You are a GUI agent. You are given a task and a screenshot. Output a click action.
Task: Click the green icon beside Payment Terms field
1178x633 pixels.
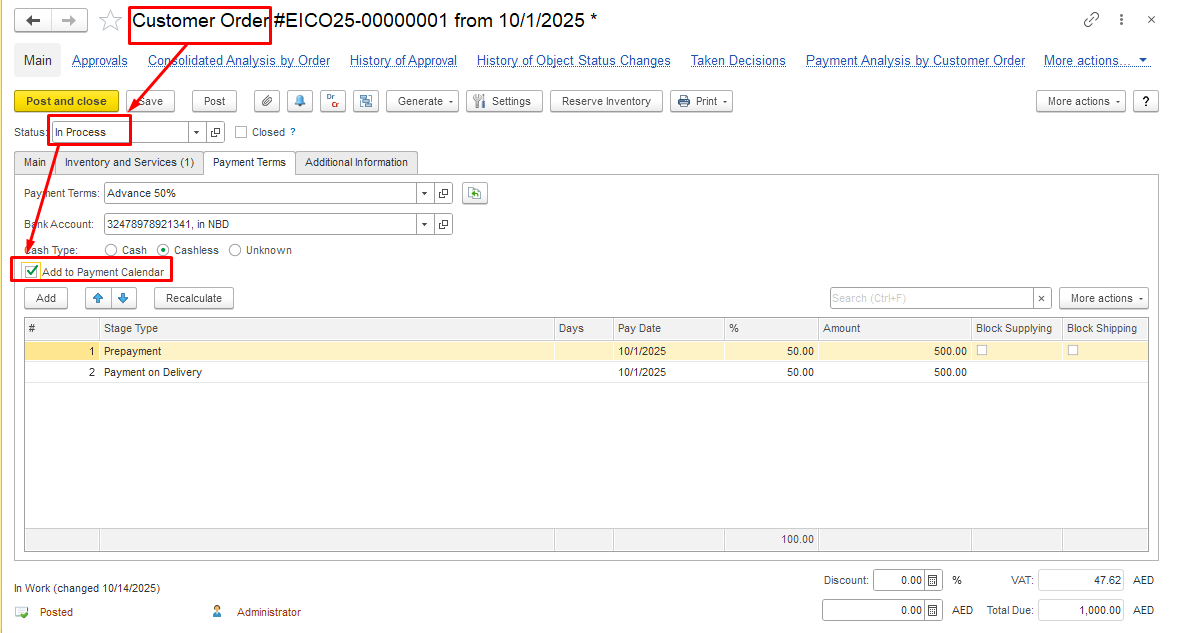[475, 193]
